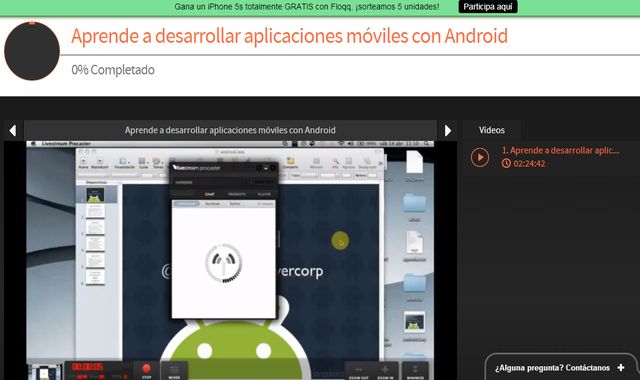Screen dimensions: 640x380
Task: Click the preview thumbnail beside the timer
Action: 44,372
